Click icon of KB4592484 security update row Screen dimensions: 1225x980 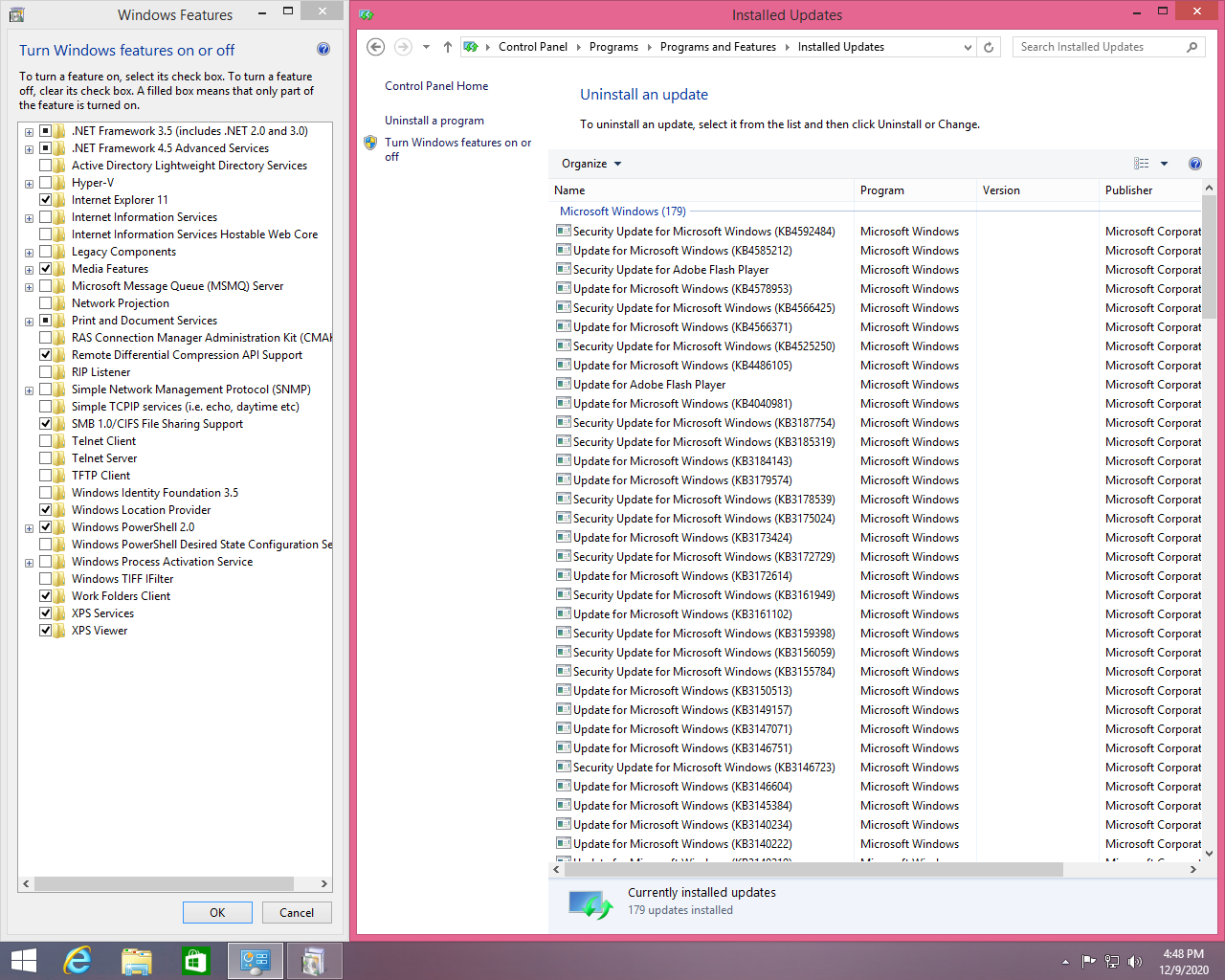[564, 231]
